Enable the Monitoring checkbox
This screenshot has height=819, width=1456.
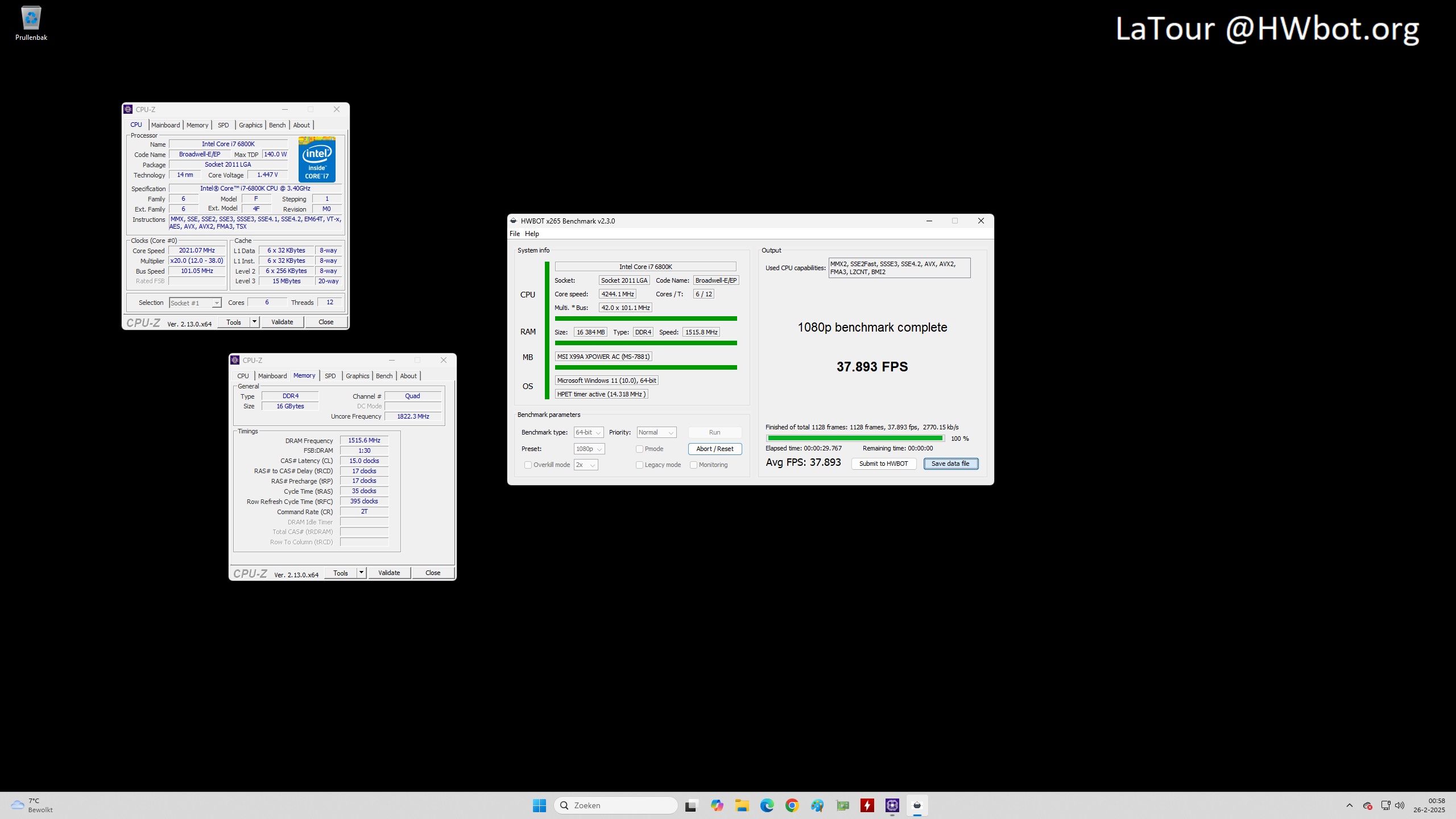(x=693, y=465)
